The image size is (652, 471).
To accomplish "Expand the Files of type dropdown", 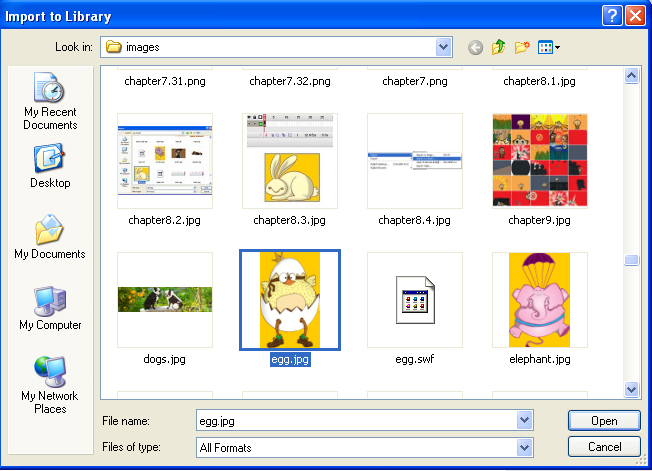I will click(525, 448).
